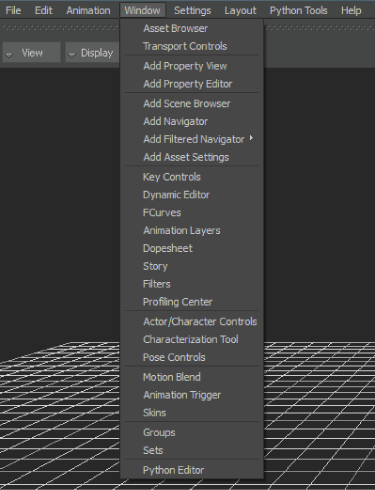Open the File menu

pos(13,10)
